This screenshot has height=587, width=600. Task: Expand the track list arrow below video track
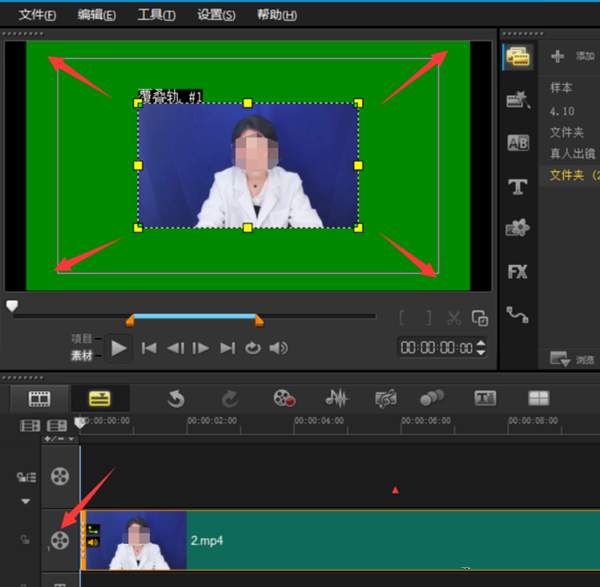pos(26,501)
